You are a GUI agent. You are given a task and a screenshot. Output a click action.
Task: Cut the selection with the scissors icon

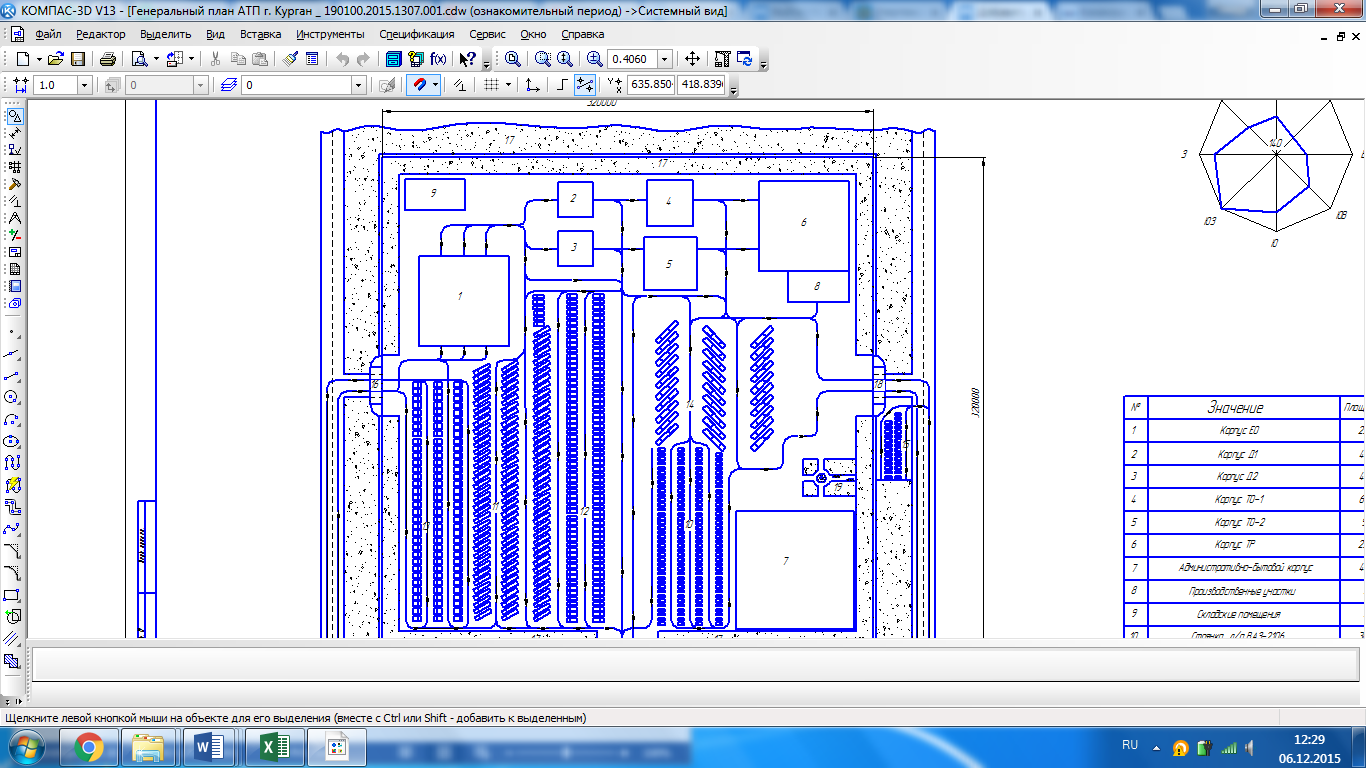(x=214, y=59)
